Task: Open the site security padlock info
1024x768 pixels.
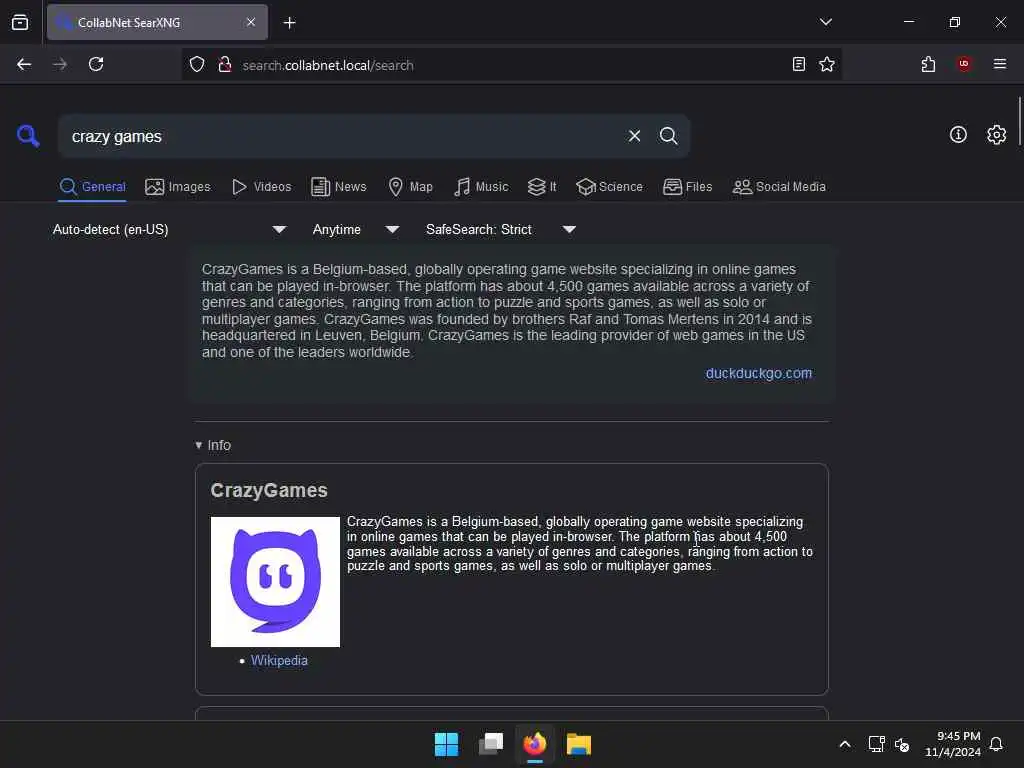Action: 225,64
